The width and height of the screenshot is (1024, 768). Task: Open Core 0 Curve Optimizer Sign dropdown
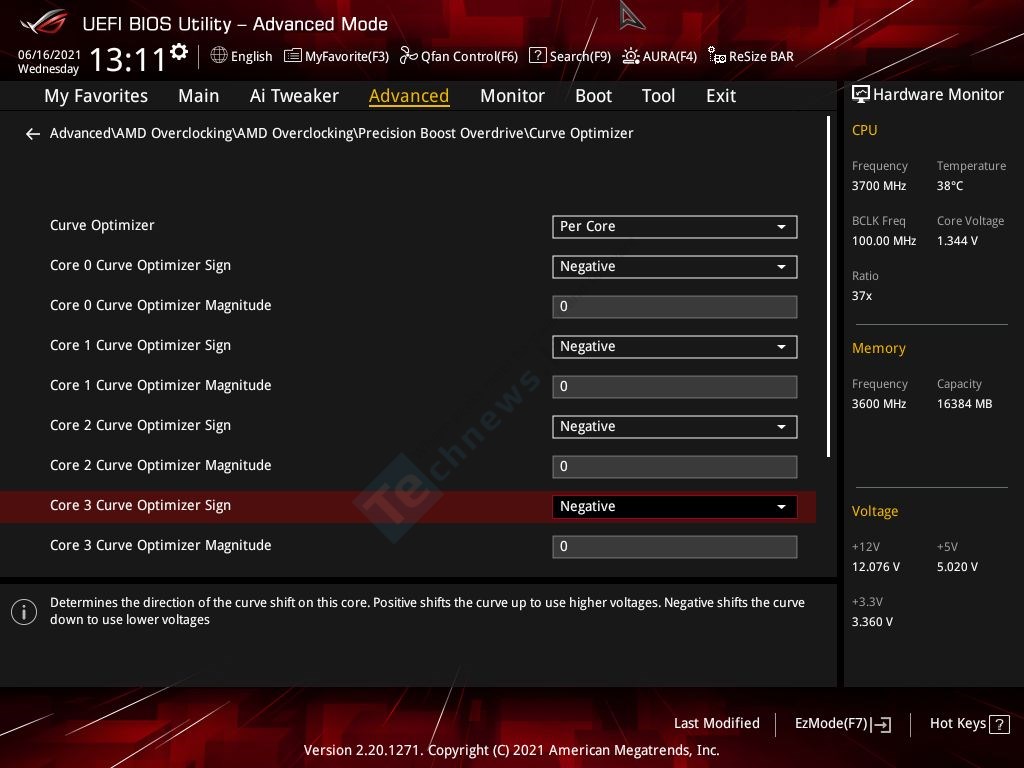pyautogui.click(x=675, y=266)
